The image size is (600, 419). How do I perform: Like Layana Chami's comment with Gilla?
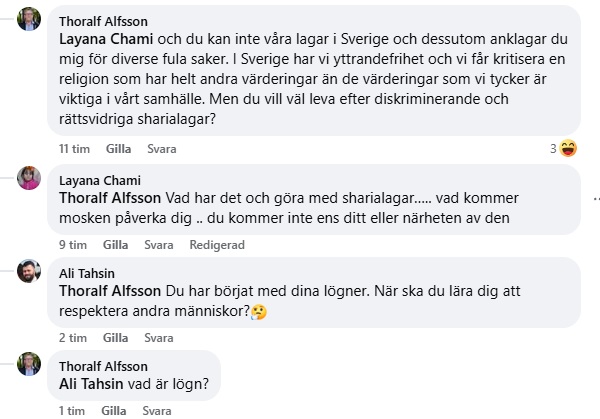(115, 244)
